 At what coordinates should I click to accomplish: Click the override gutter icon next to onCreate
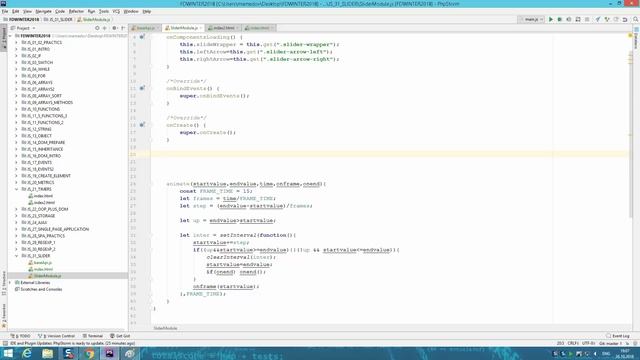point(142,125)
